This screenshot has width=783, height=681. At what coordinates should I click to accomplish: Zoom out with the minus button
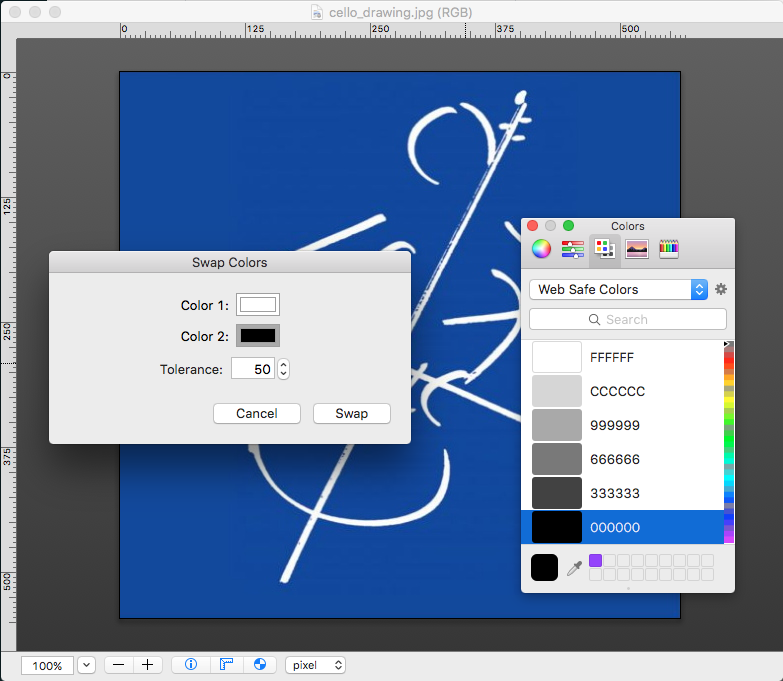coord(118,665)
